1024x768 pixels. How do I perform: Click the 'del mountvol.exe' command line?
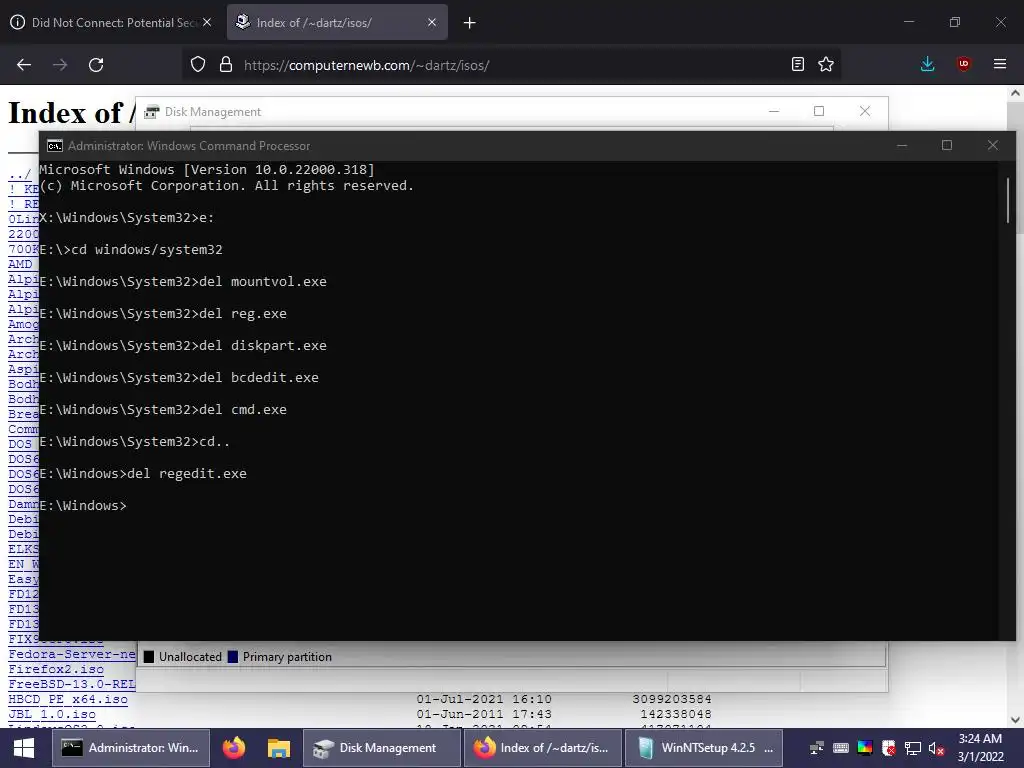click(x=183, y=281)
